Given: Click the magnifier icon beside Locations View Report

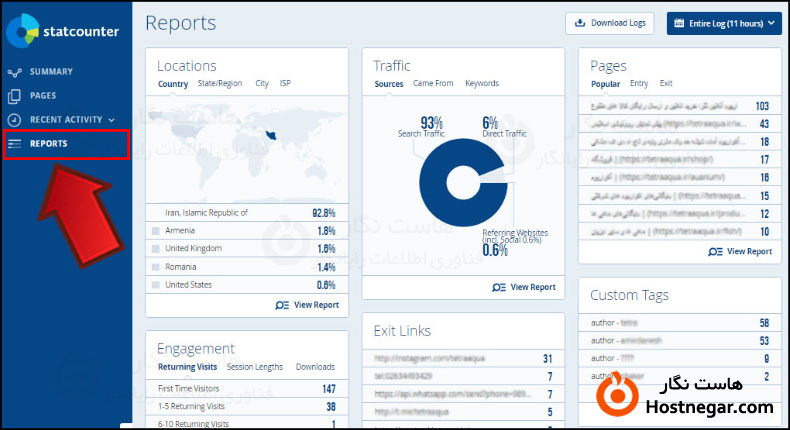Looking at the screenshot, I should pos(283,305).
